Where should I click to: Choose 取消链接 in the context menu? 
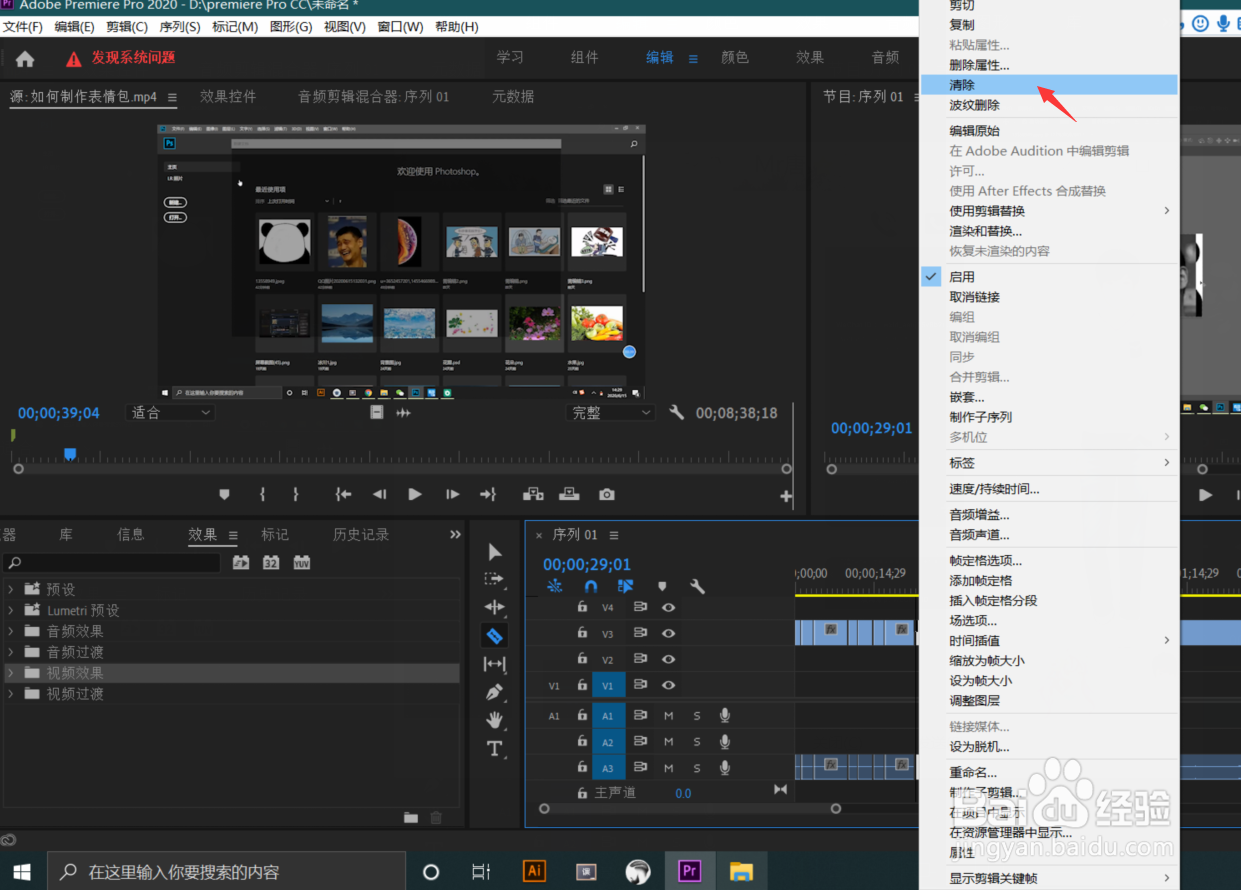[x=1049, y=297]
